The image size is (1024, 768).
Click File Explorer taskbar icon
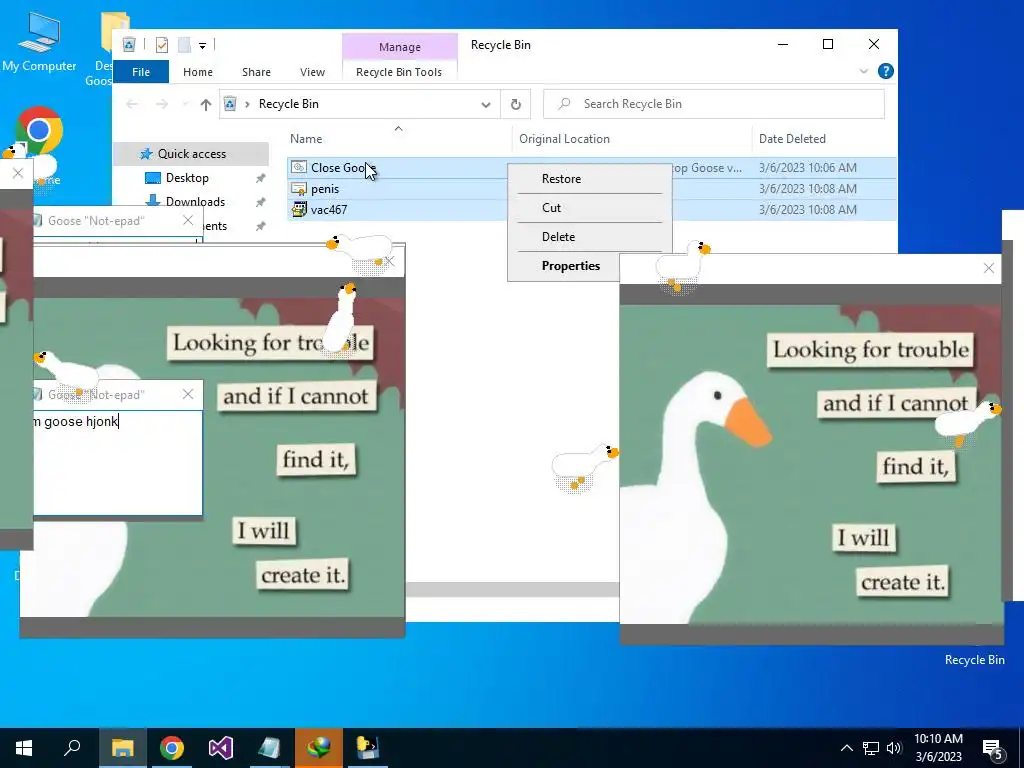click(x=122, y=748)
